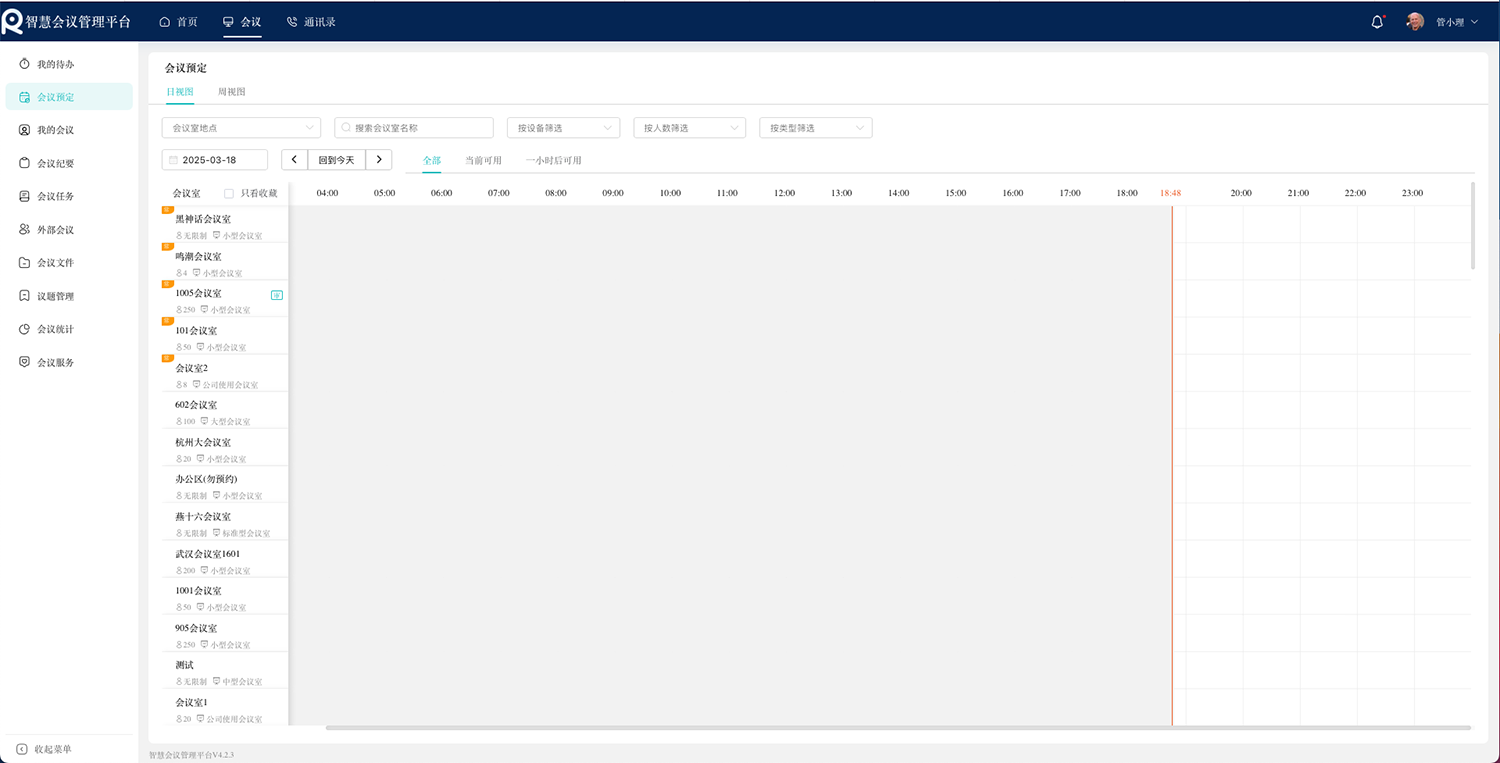Open 会议纪要 from the sidebar

coord(55,163)
